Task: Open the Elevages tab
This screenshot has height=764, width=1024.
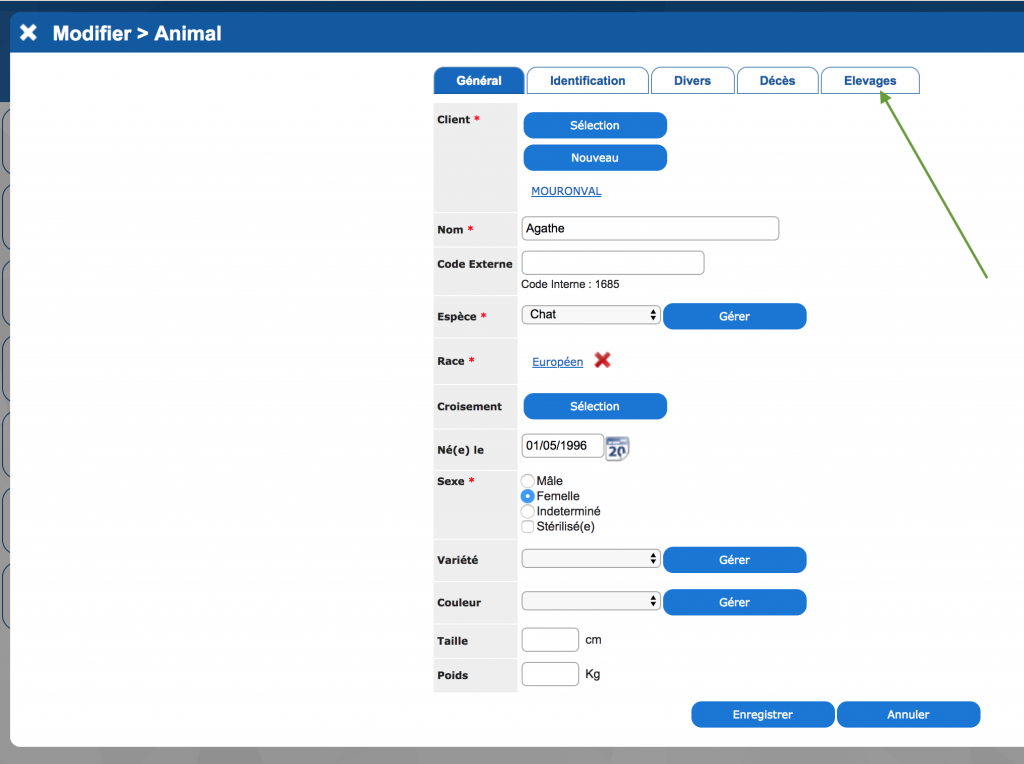Action: [x=869, y=80]
